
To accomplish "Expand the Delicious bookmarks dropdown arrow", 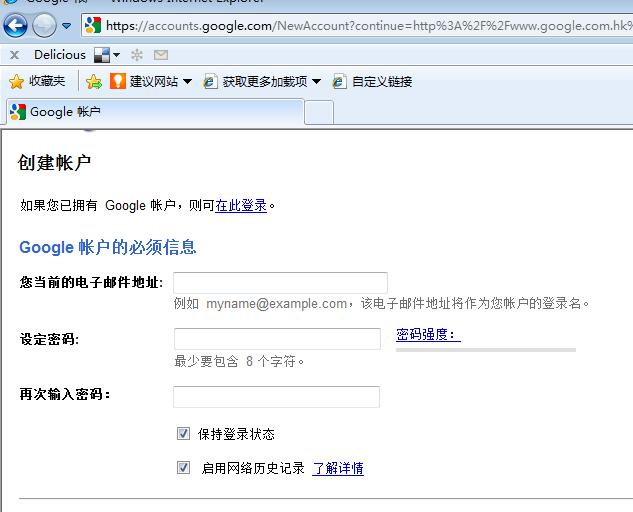I will click(x=116, y=55).
